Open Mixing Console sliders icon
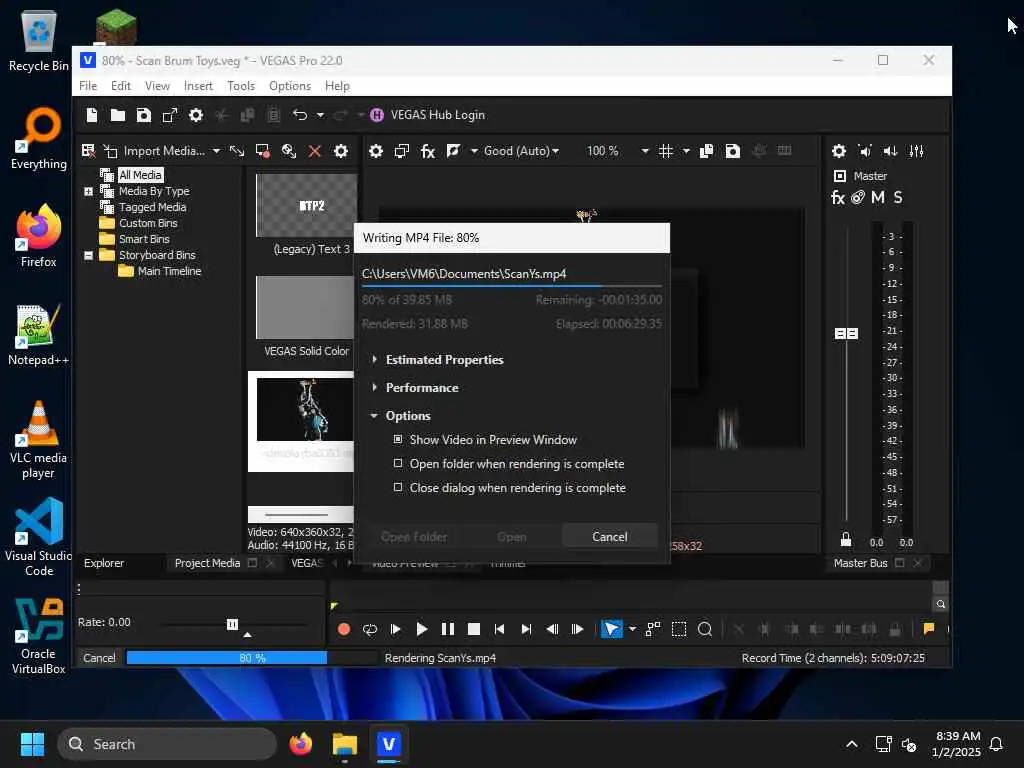Image resolution: width=1024 pixels, height=768 pixels. coord(917,151)
